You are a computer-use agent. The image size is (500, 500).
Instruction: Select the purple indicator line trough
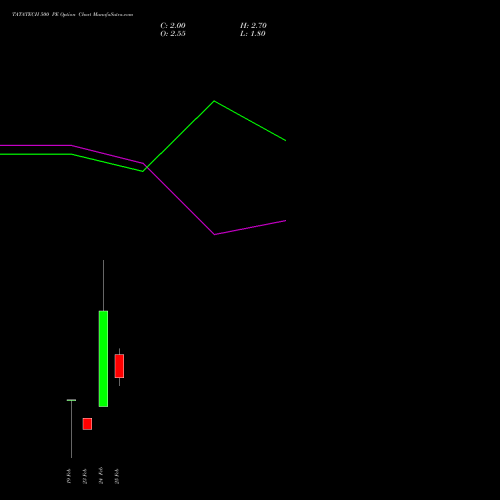(x=214, y=234)
